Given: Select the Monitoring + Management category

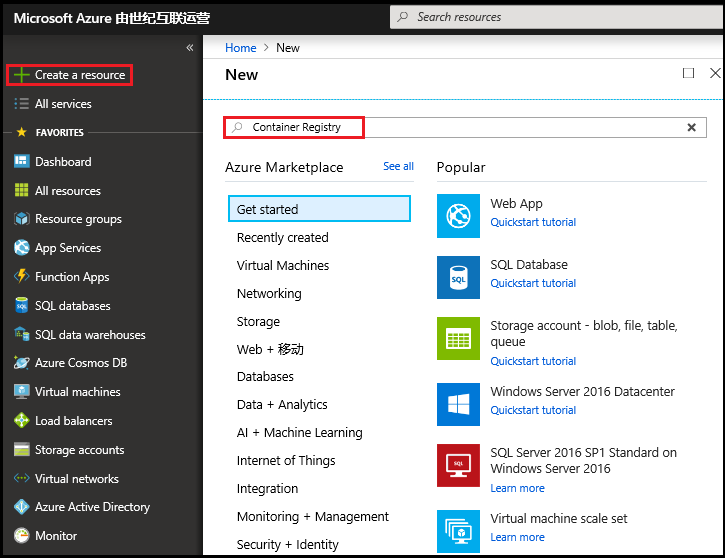Looking at the screenshot, I should (313, 516).
